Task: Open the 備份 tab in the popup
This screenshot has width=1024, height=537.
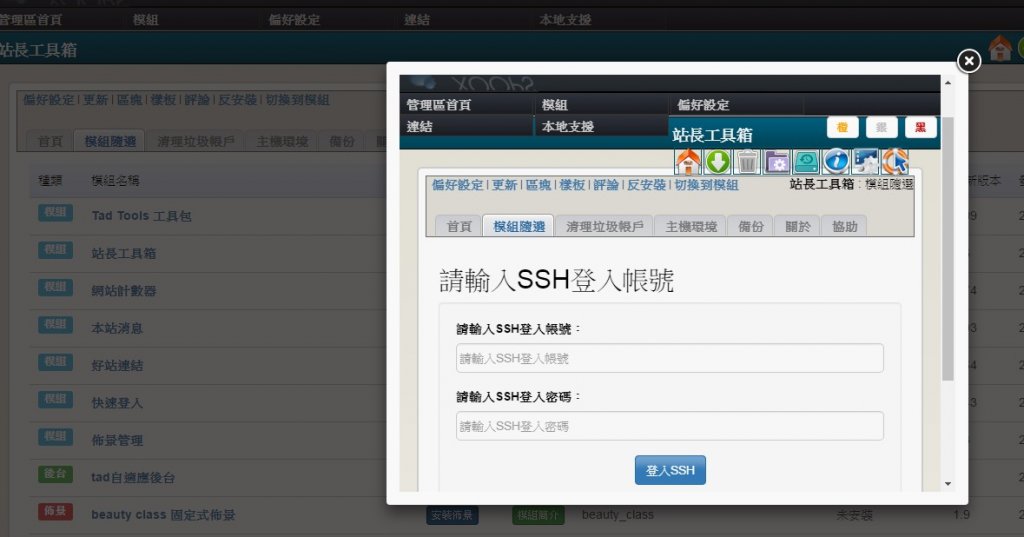Action: pos(750,226)
